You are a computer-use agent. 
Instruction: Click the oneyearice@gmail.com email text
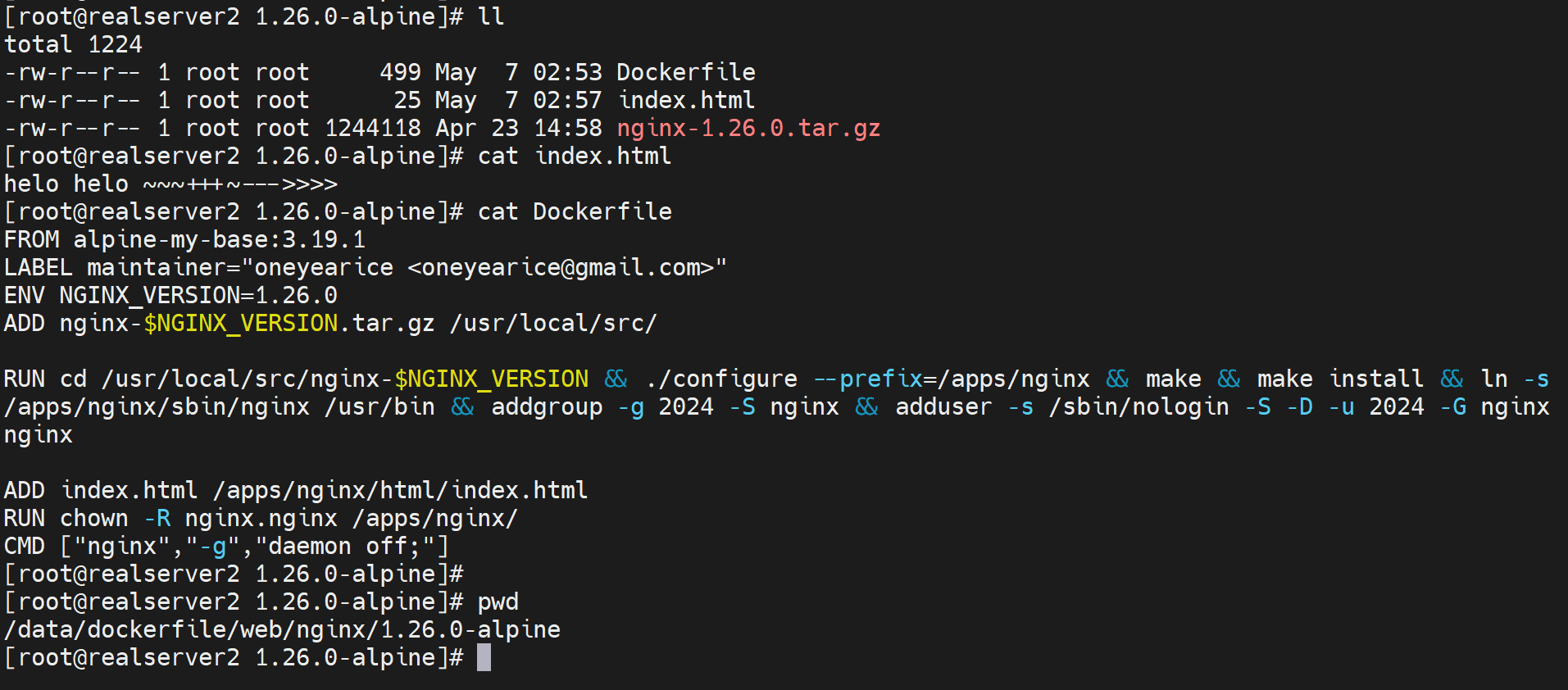(560, 267)
